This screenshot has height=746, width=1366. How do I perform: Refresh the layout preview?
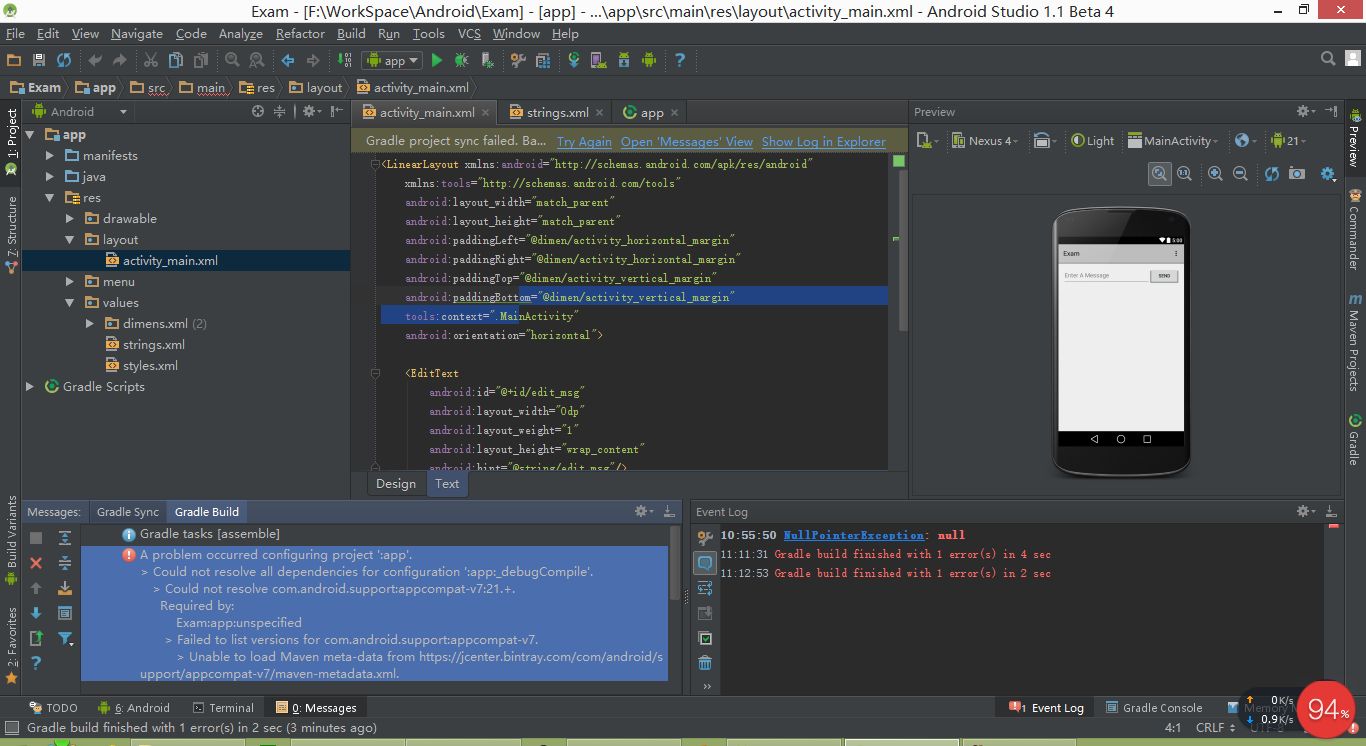tap(1270, 173)
